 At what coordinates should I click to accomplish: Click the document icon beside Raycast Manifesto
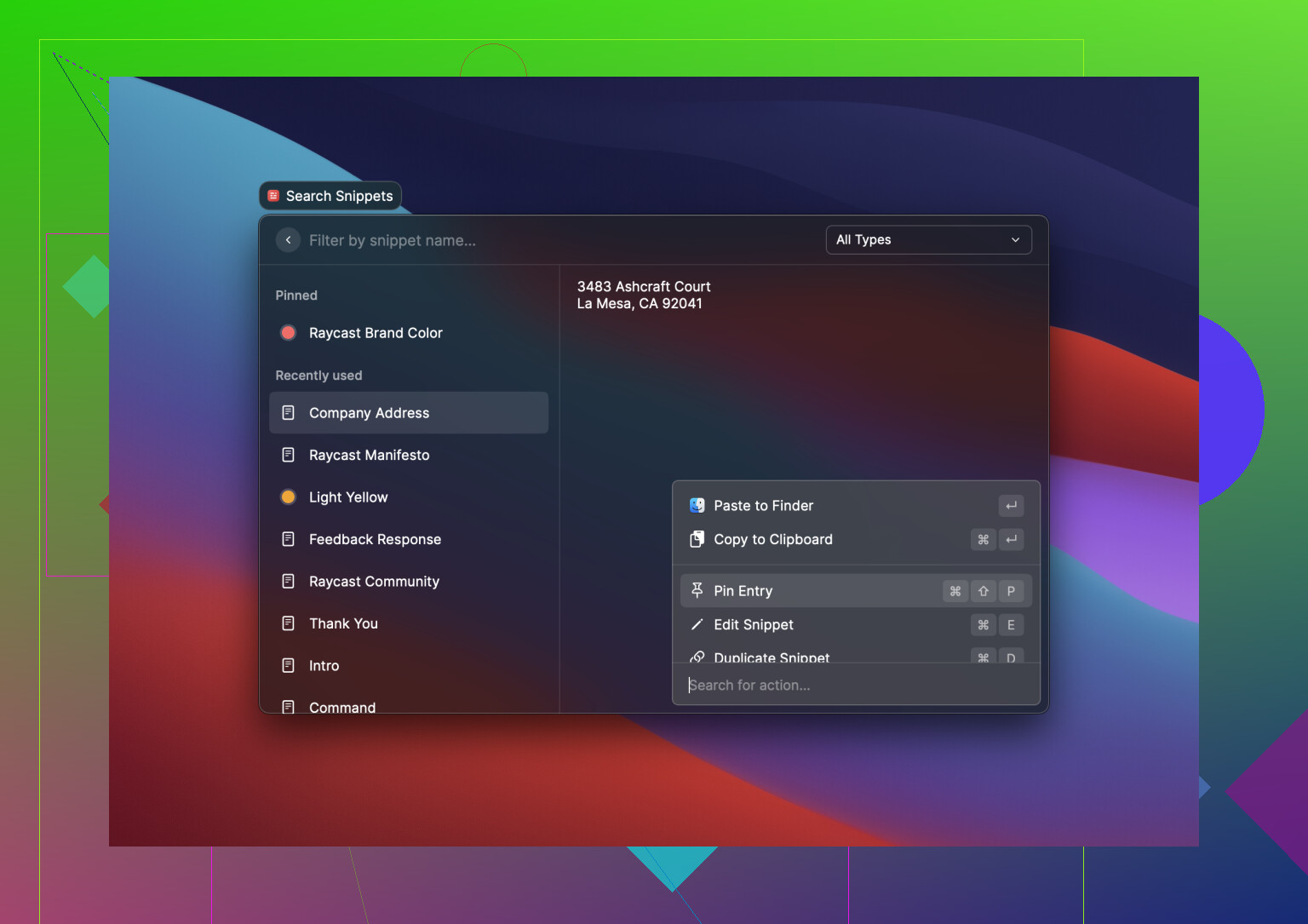point(288,455)
